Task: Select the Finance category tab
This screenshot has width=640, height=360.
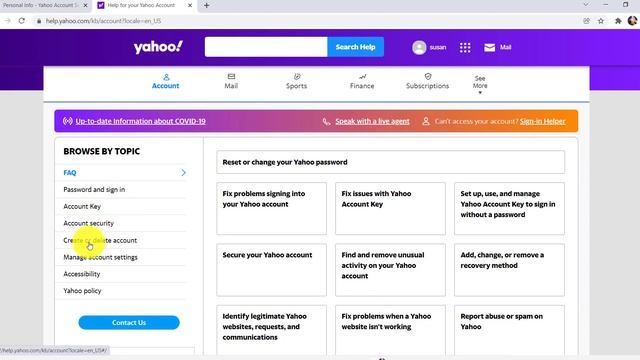Action: click(x=362, y=82)
